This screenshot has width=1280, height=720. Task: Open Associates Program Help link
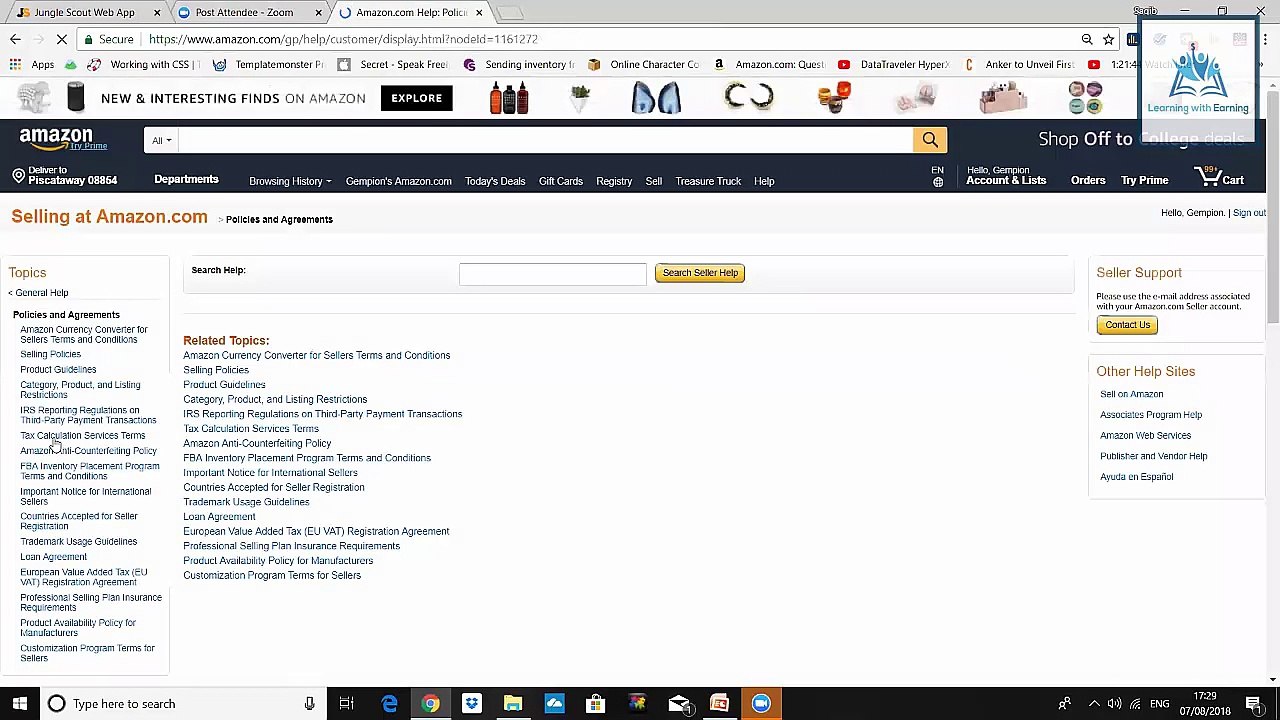1151,415
